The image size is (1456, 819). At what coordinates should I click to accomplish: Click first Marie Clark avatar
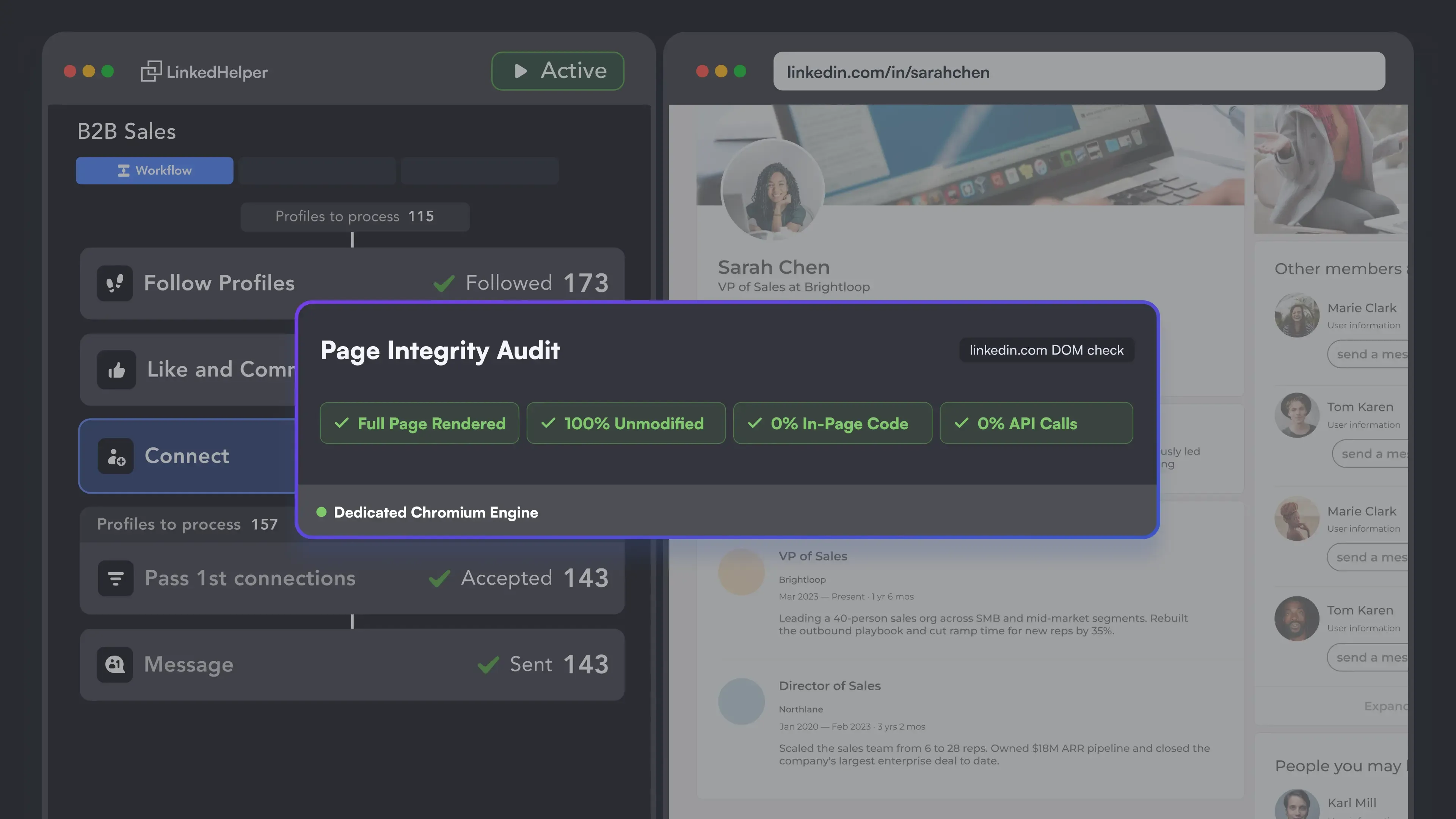[x=1297, y=315]
